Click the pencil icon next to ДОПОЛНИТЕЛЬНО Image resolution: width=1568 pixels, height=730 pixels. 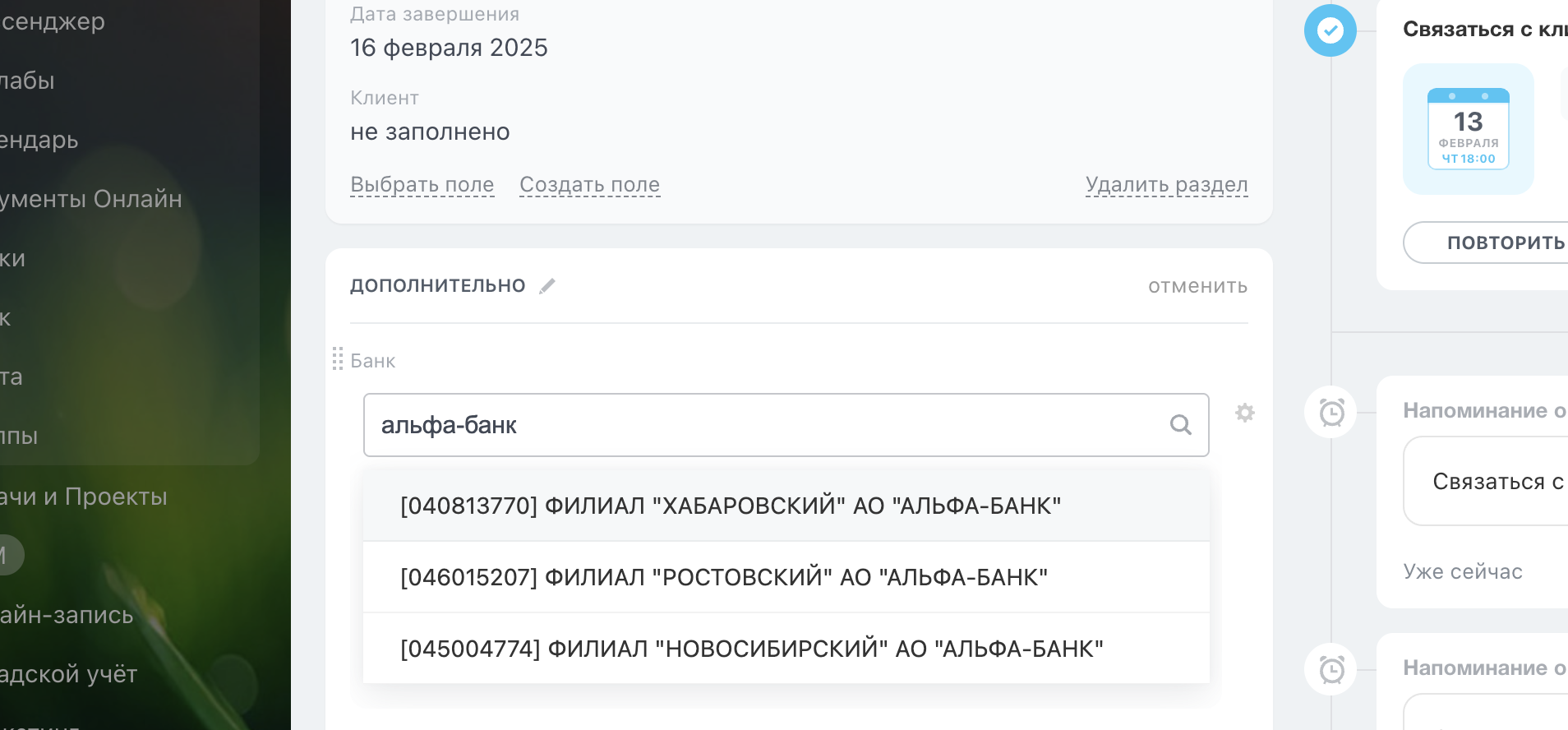pyautogui.click(x=547, y=286)
